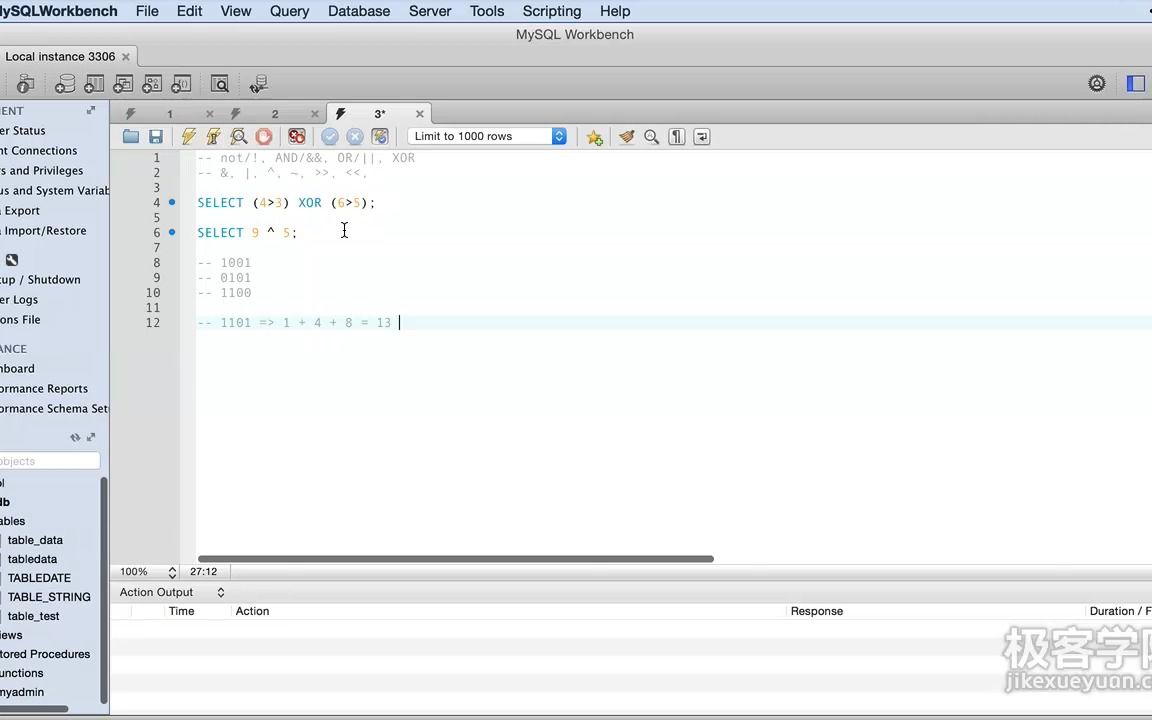This screenshot has width=1152, height=720.
Task: Execute the SQL script with the lightning icon
Action: (189, 136)
